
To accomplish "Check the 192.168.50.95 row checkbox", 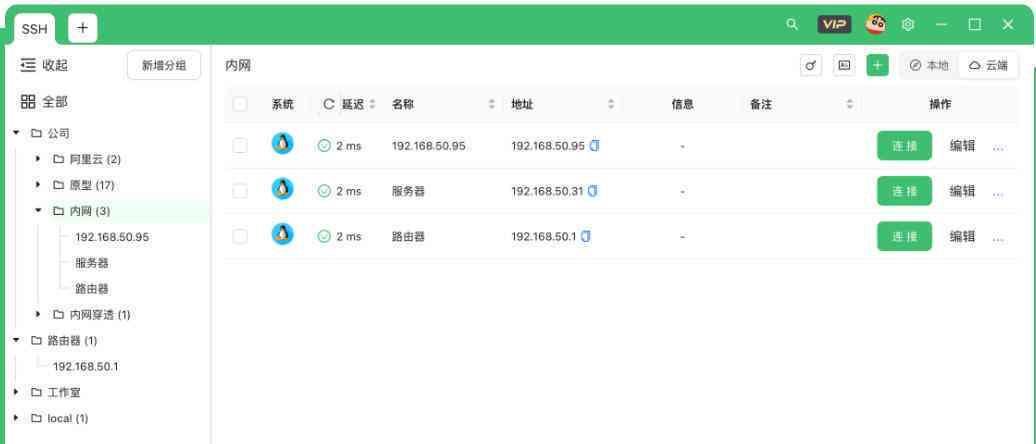I will click(x=240, y=146).
